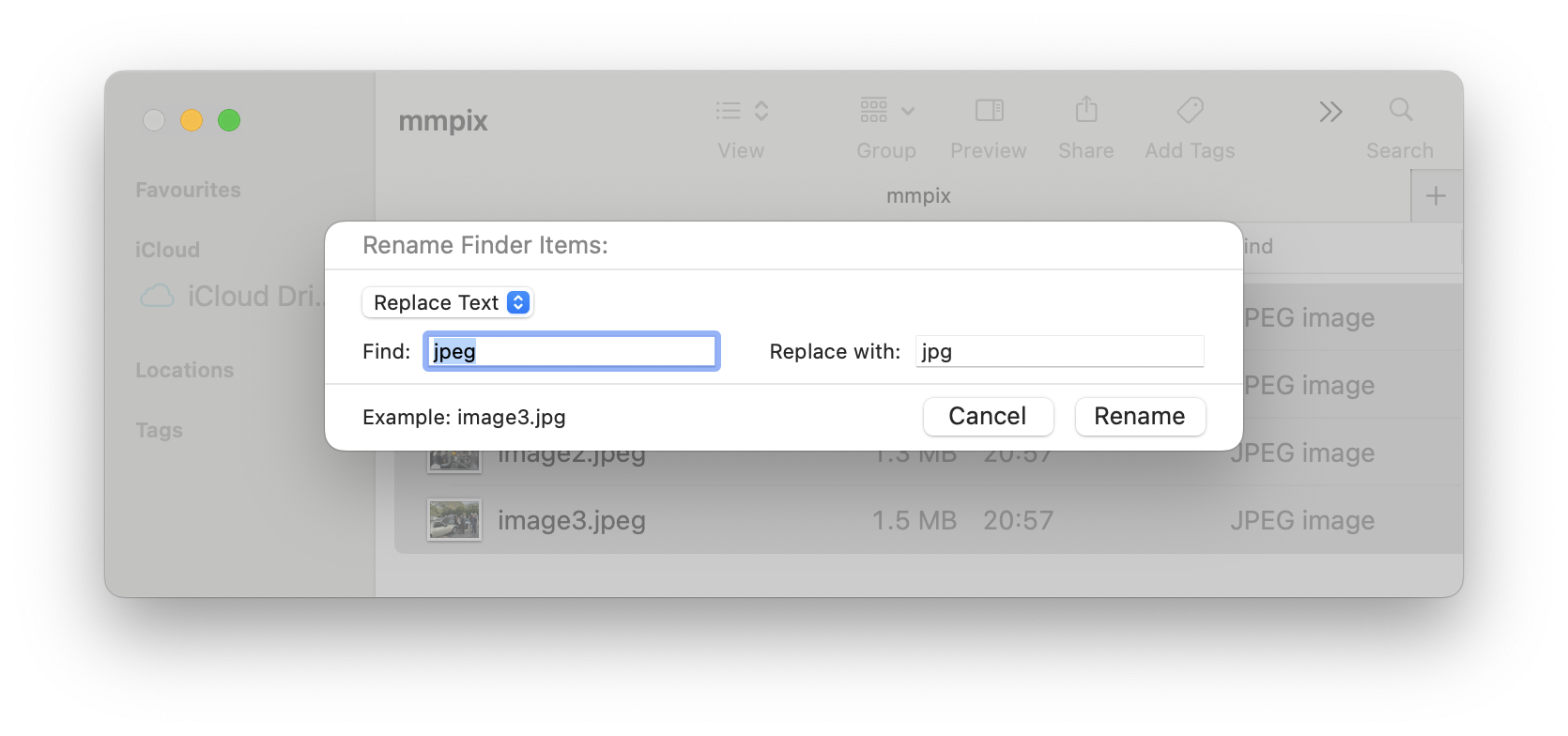Click the Add Tags icon
The width and height of the screenshot is (1568, 736).
pos(1189,110)
